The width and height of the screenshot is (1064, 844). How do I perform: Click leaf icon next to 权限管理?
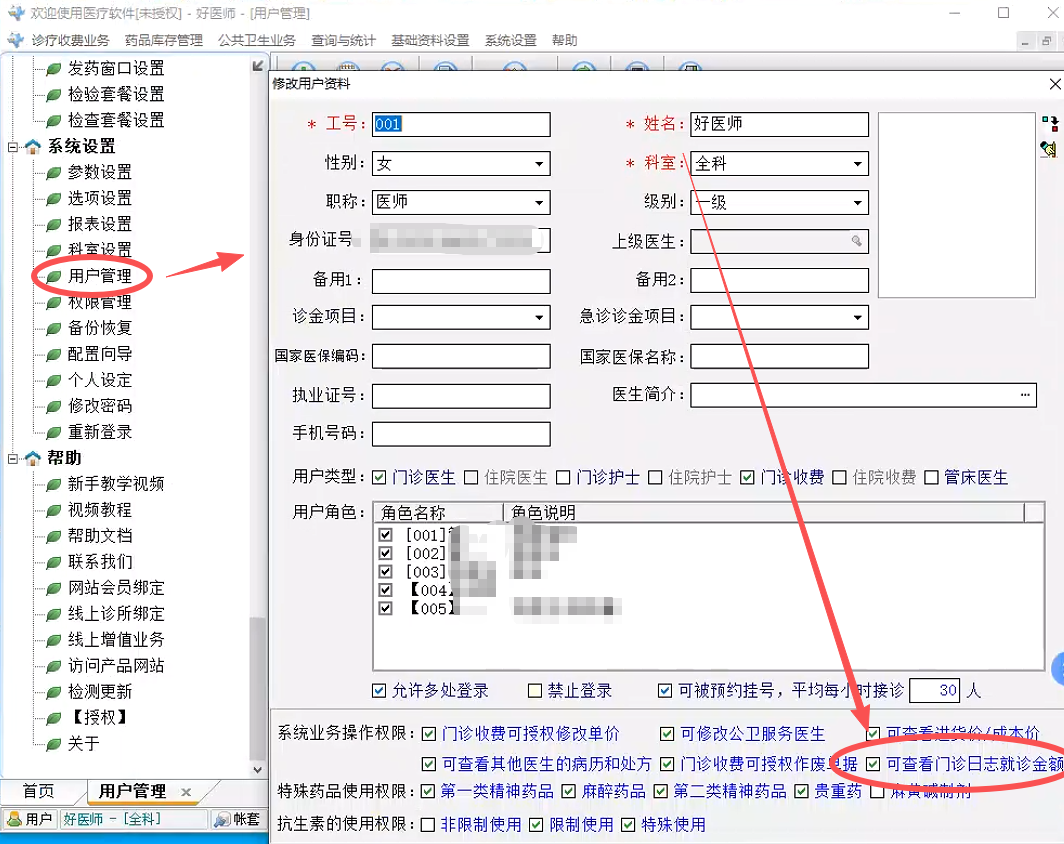53,303
